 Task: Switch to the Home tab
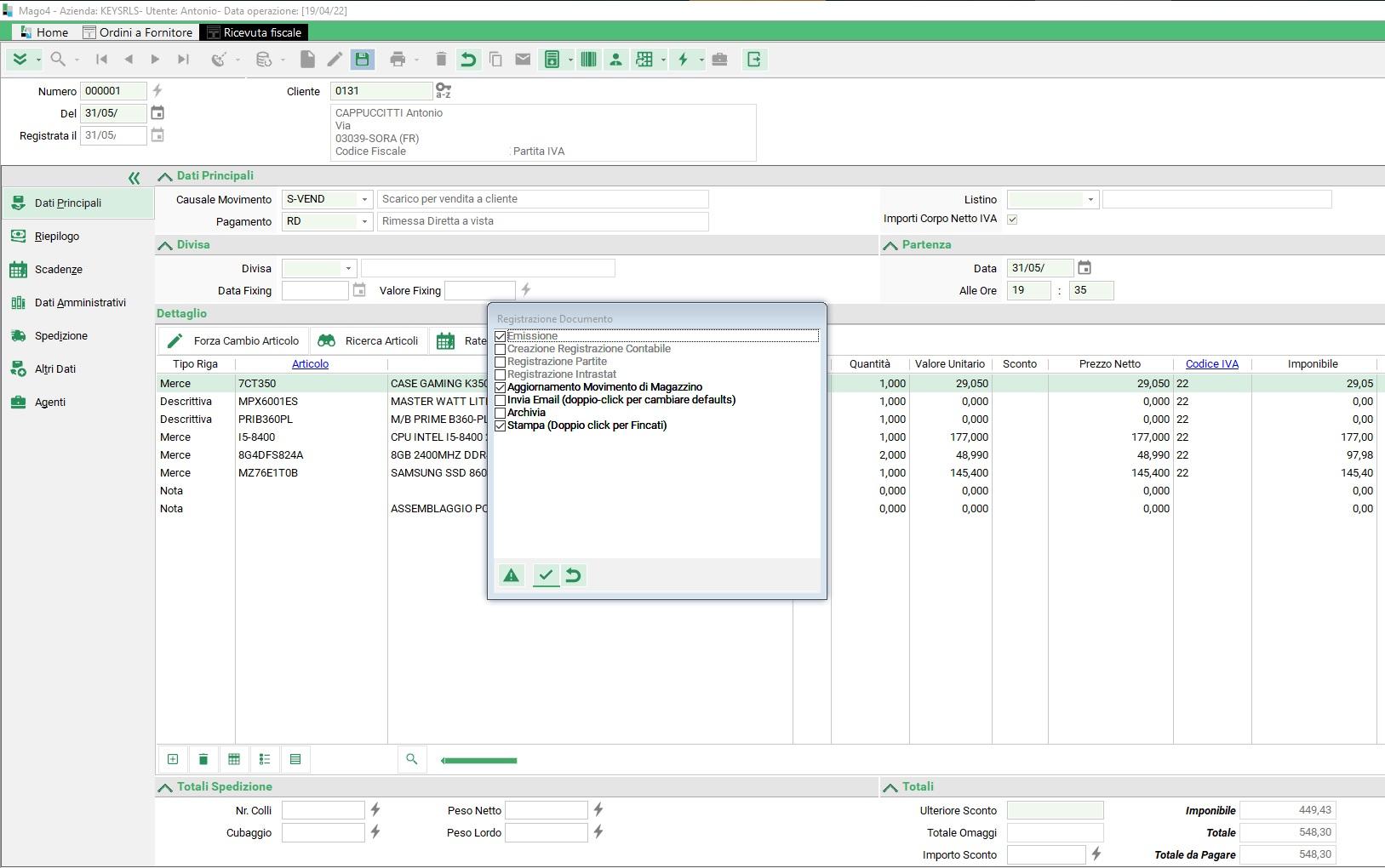coord(43,32)
